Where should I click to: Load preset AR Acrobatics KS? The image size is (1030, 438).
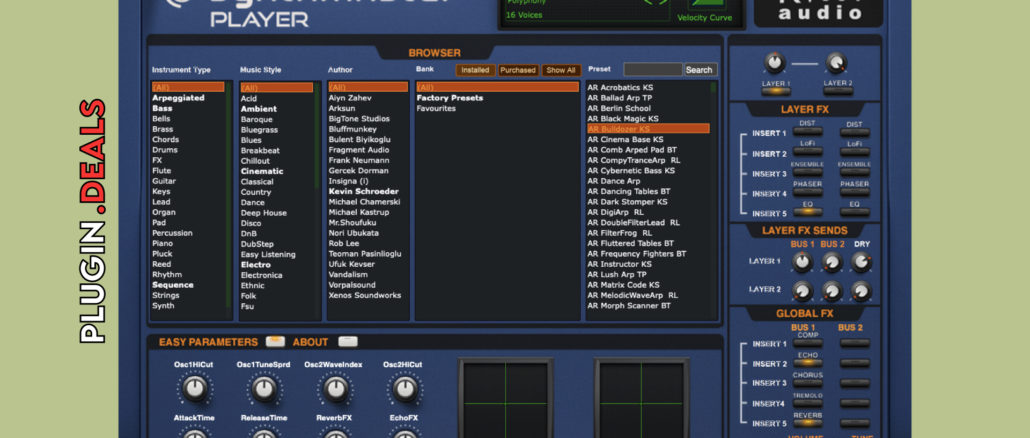[620, 87]
